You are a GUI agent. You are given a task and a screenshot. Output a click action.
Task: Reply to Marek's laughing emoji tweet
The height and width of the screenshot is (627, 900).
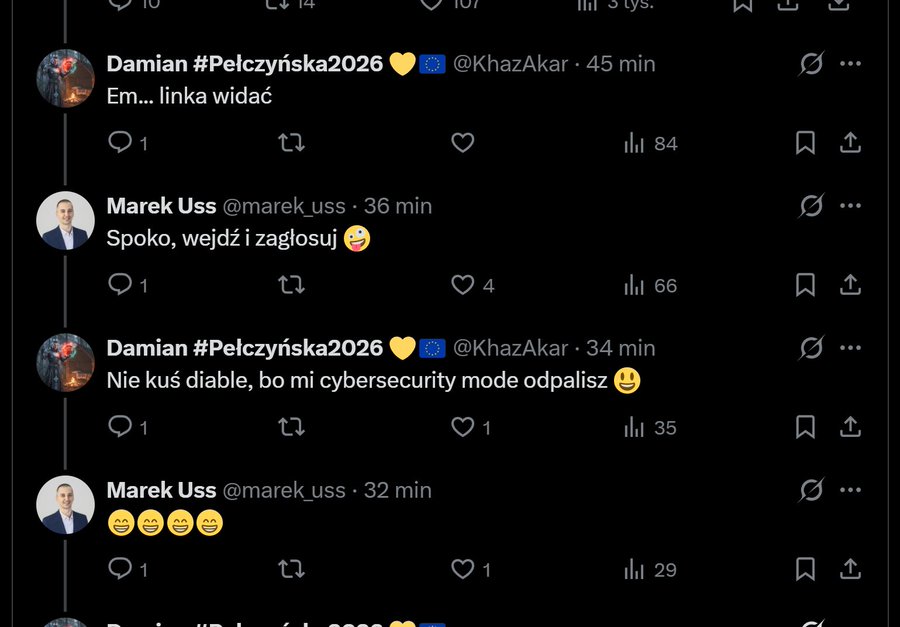120,569
